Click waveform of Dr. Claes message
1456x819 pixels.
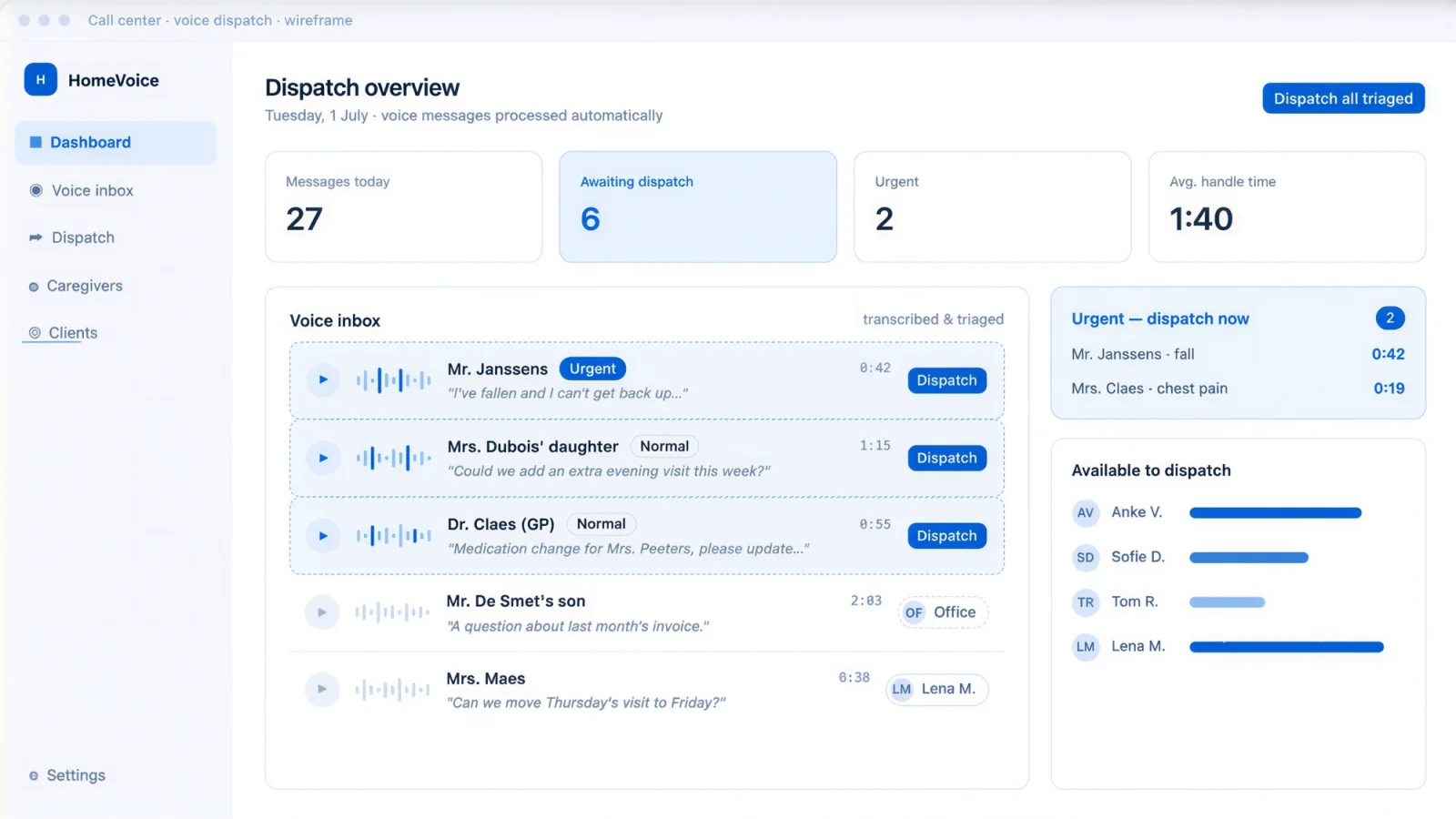tap(393, 536)
